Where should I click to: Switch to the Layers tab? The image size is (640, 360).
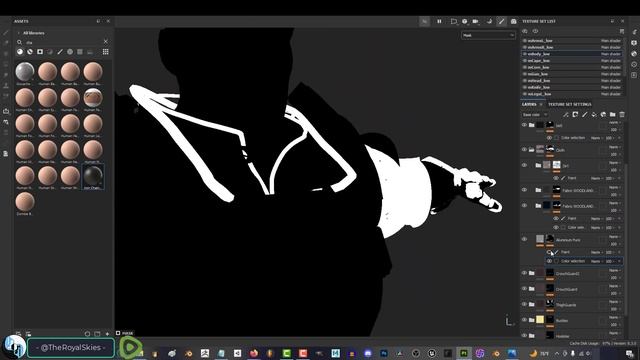point(529,104)
